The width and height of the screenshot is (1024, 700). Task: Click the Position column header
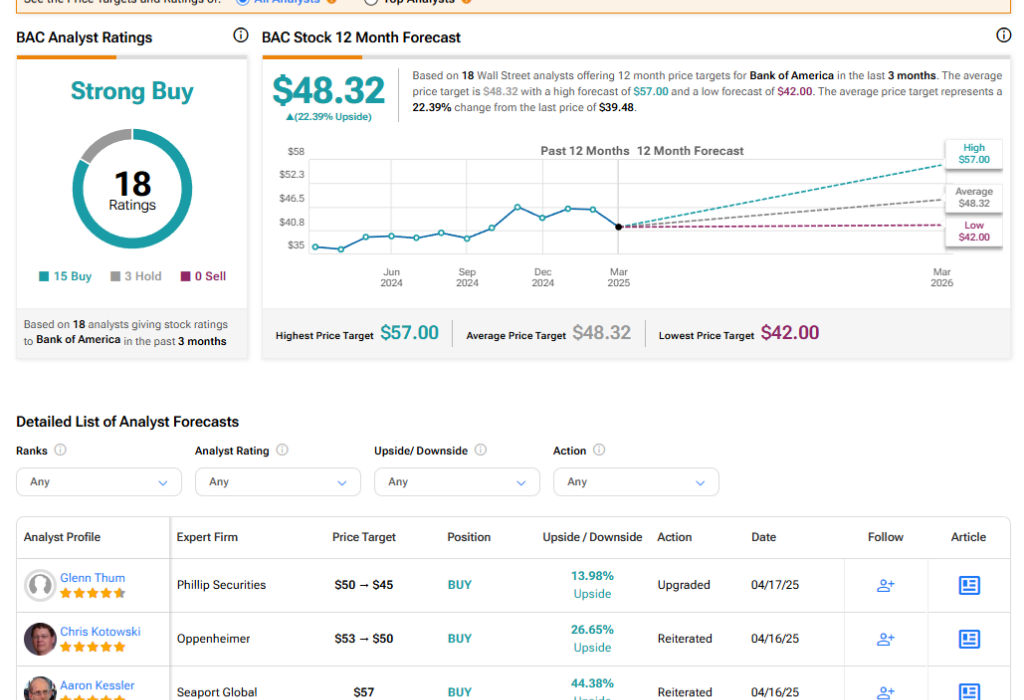(x=469, y=537)
